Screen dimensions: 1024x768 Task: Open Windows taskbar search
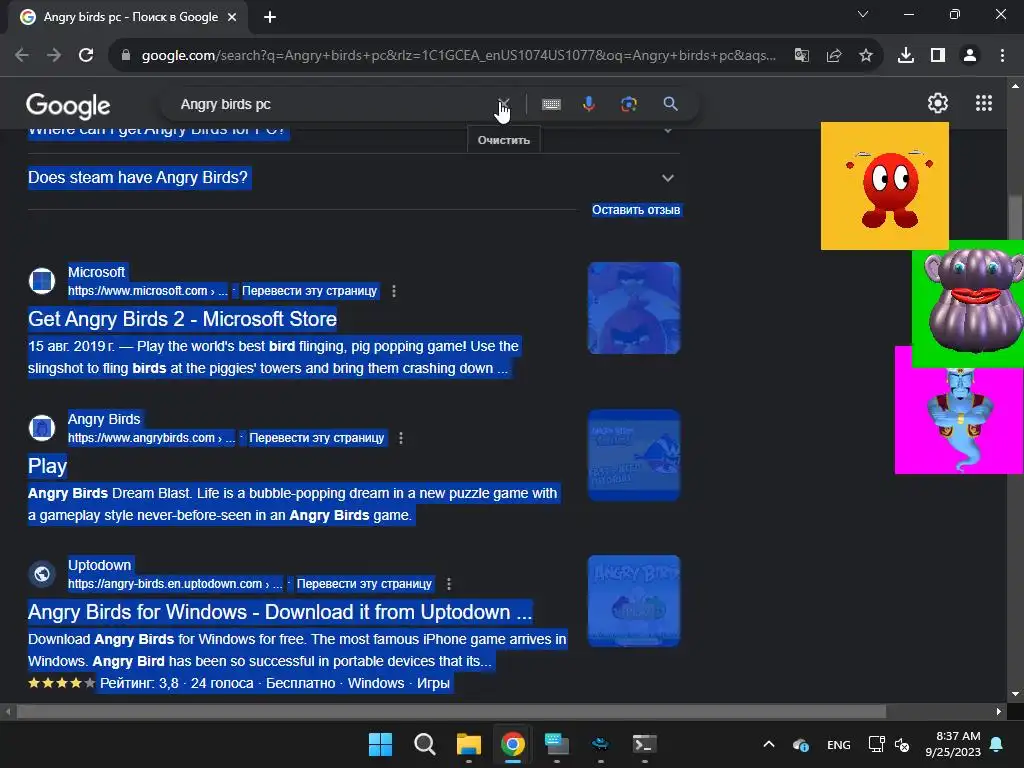pos(424,744)
